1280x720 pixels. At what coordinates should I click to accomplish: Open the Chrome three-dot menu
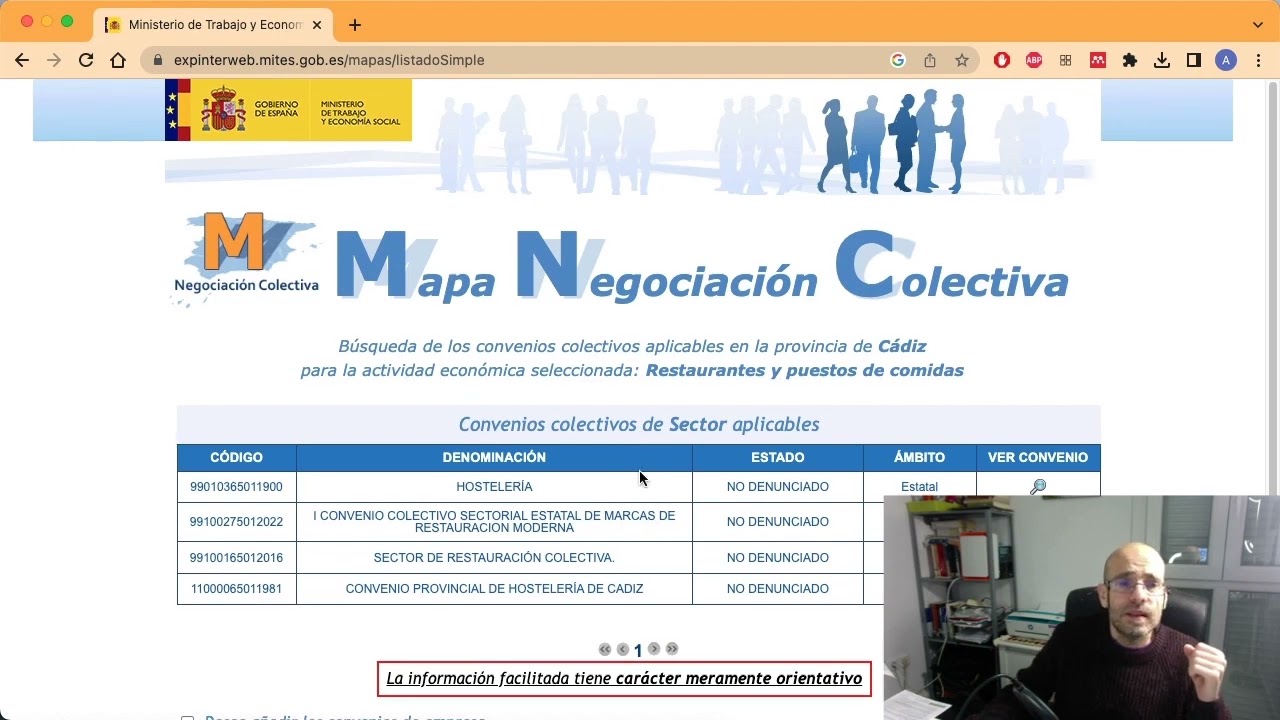pos(1258,60)
